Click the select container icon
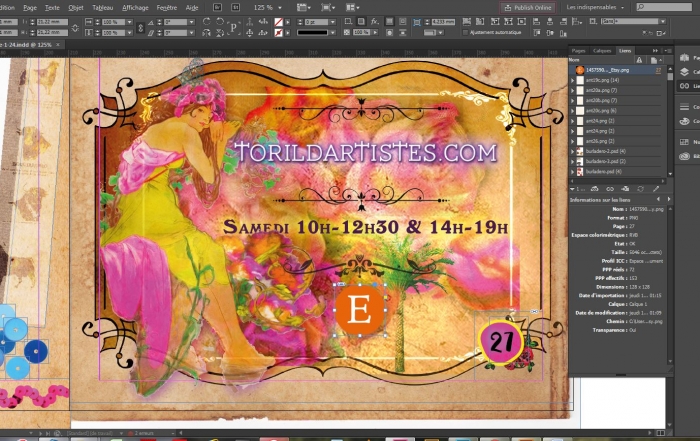This screenshot has width=700, height=441. coord(250,21)
